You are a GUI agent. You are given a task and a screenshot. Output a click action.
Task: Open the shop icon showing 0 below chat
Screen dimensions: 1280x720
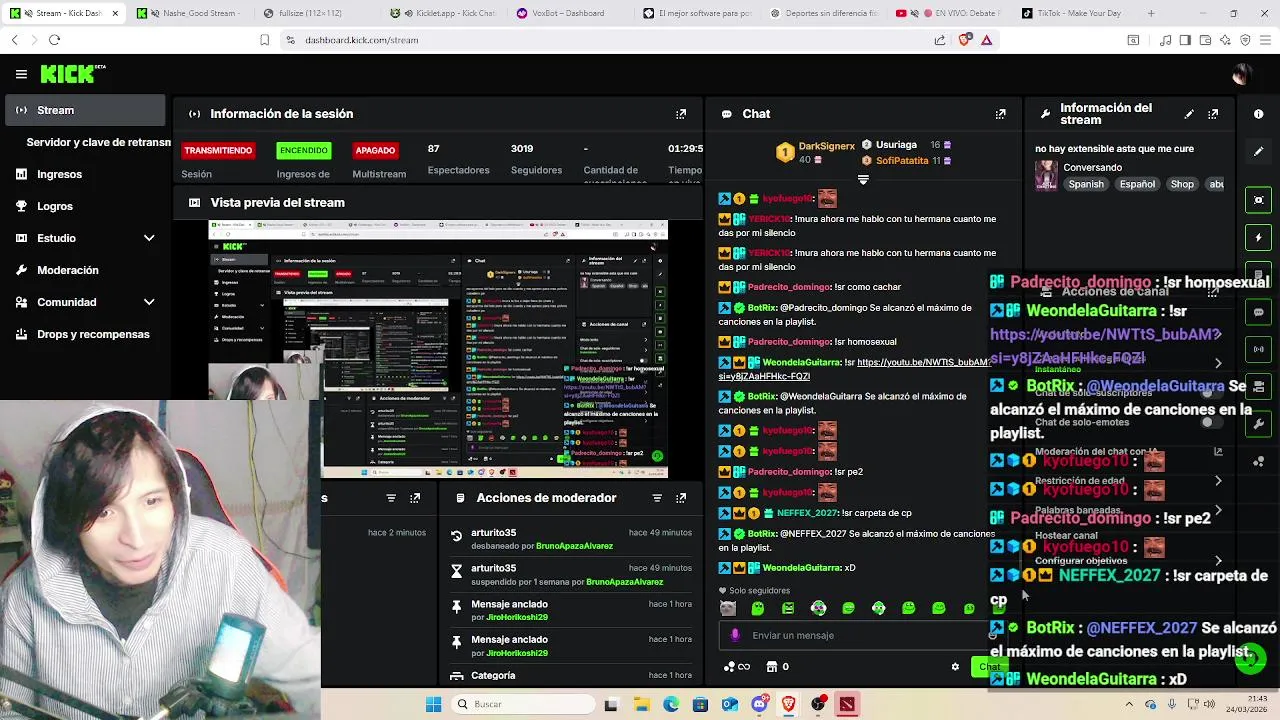click(777, 667)
